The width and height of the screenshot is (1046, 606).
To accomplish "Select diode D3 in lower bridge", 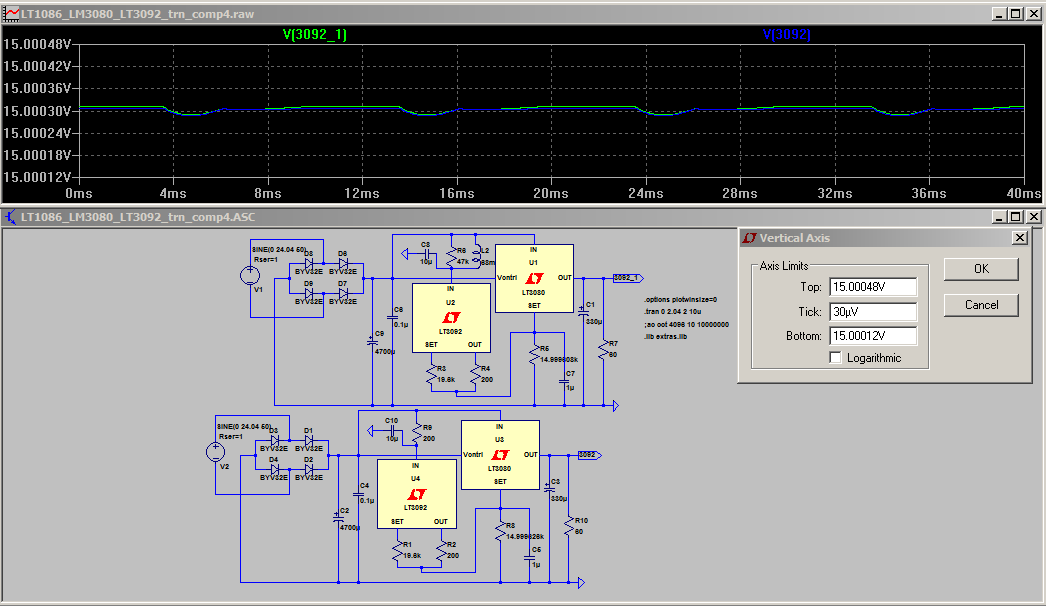I will [x=274, y=440].
